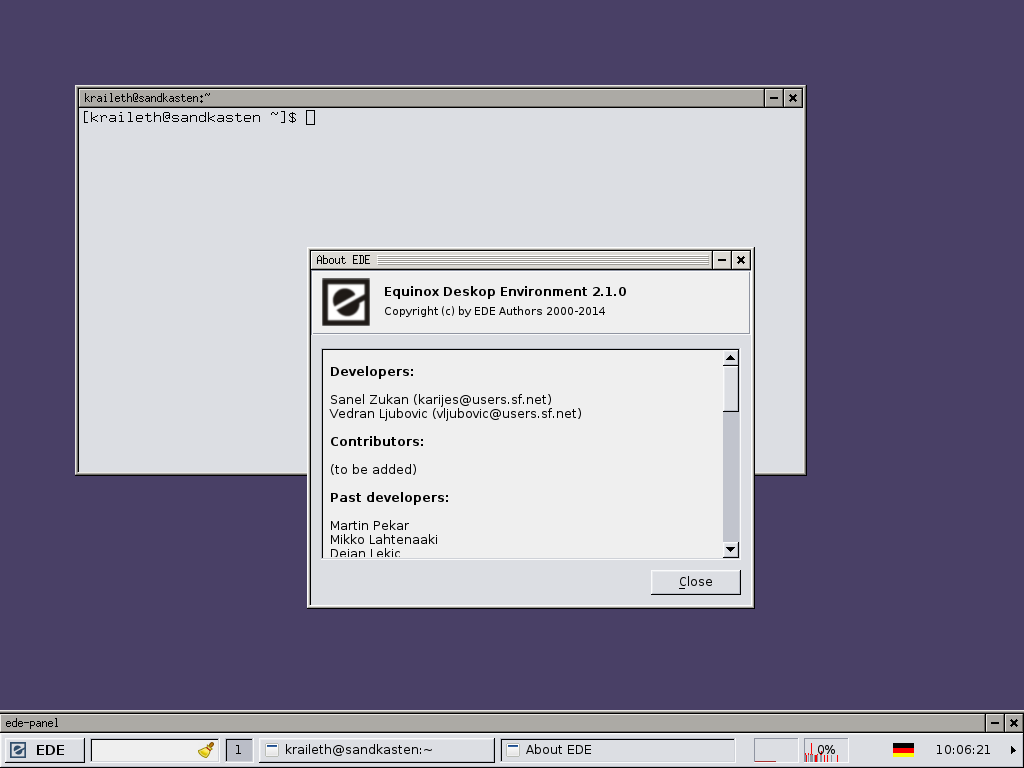Click the broom icon to clear quick-launch field
1024x768 pixels.
(207, 750)
